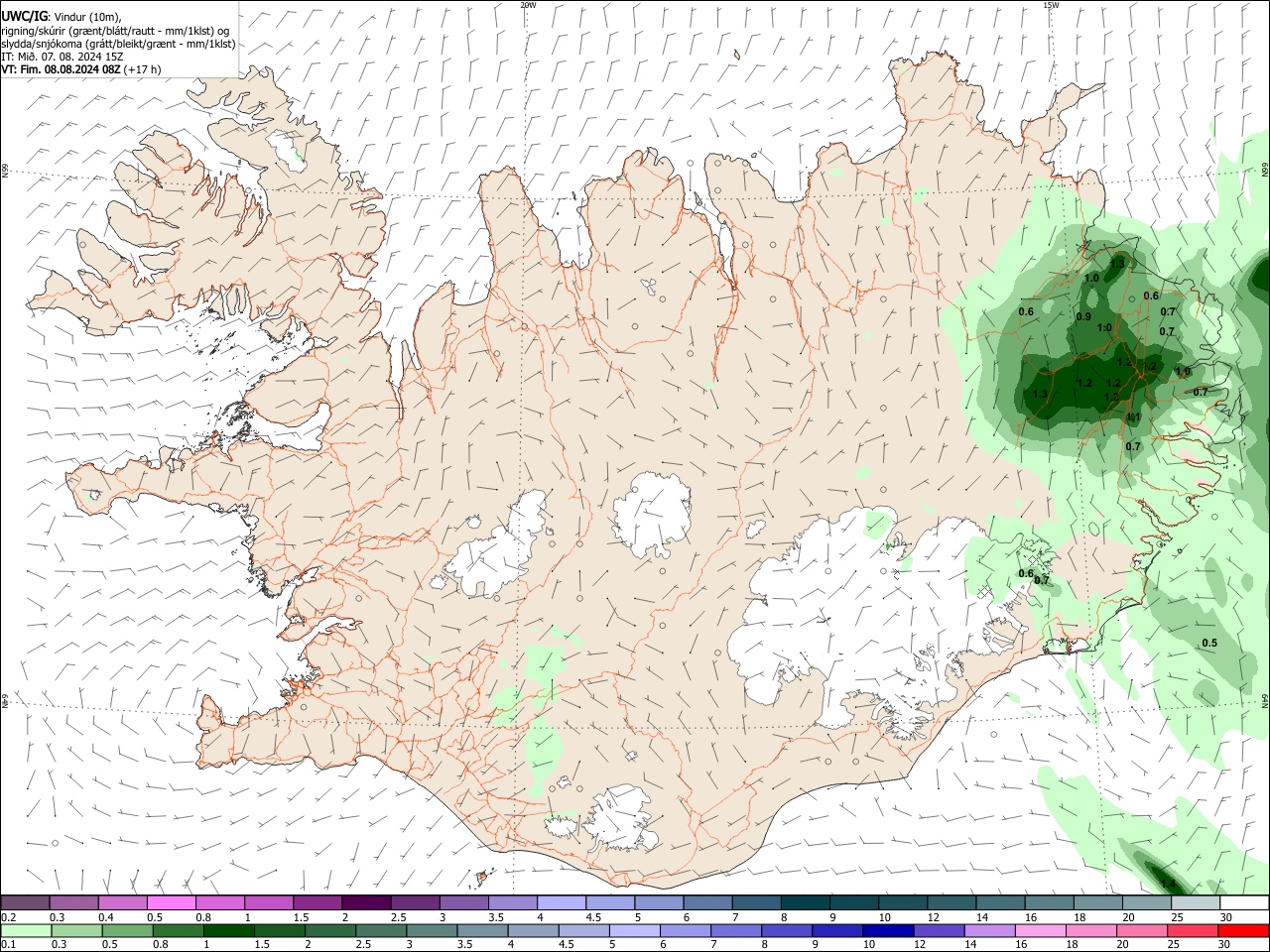Screen dimensions: 1270x952
Task: Click the '0.2' label in upper legend
Action: (8, 917)
